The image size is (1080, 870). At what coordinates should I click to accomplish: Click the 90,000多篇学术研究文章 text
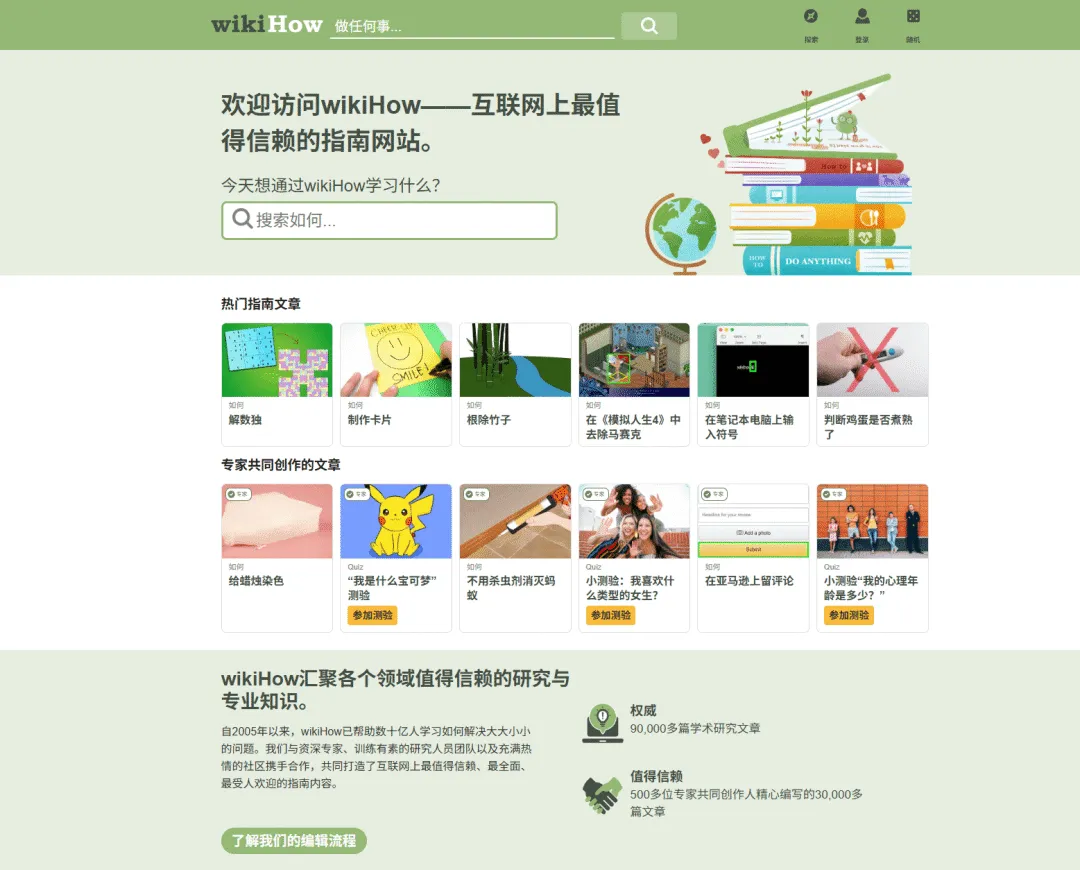[x=695, y=728]
